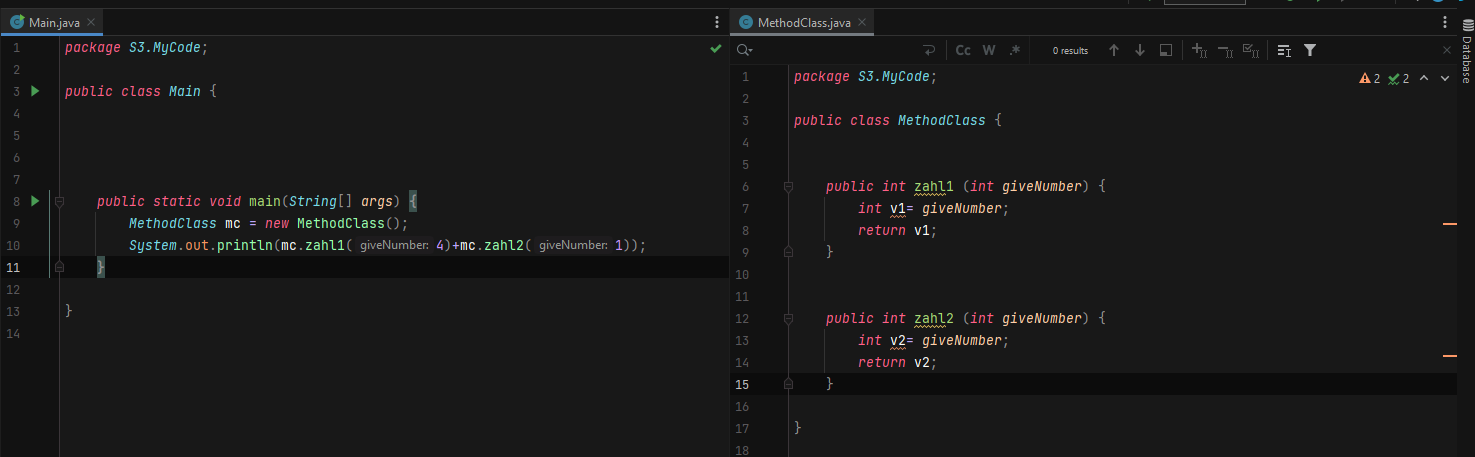The width and height of the screenshot is (1475, 457).
Task: Click orange warning stripe on scrollbar
Action: coord(1450,225)
